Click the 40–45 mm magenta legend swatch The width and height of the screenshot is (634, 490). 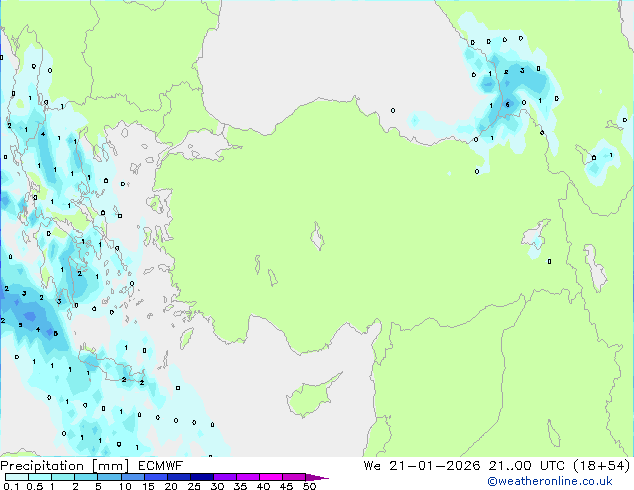tap(271, 477)
